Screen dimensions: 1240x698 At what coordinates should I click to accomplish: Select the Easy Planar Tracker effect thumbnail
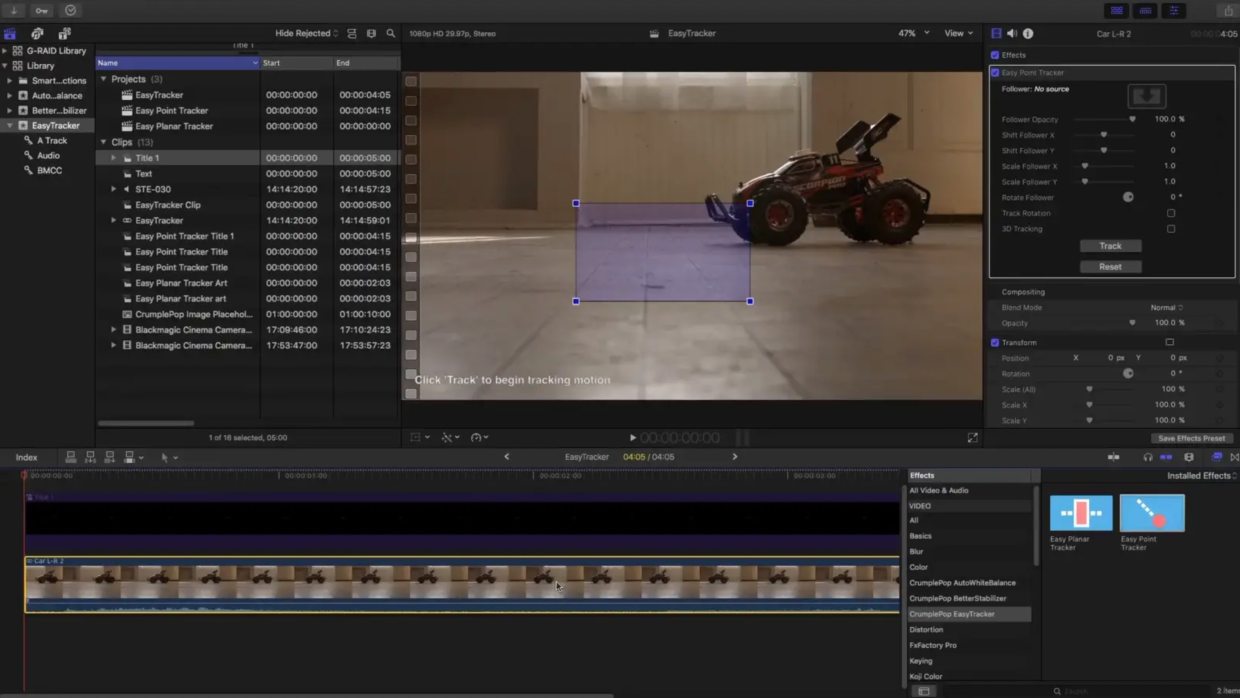(1081, 513)
